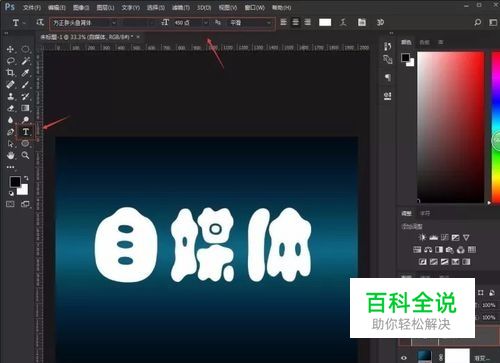Align text left
The width and height of the screenshot is (500, 363).
[283, 22]
